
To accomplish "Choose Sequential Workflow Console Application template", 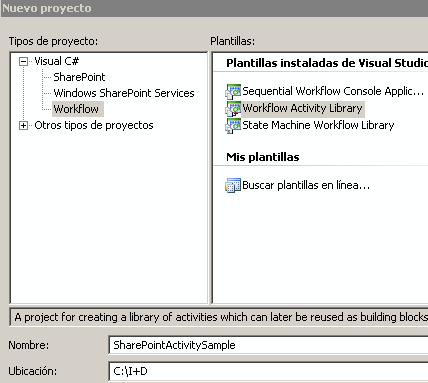I will tap(333, 91).
